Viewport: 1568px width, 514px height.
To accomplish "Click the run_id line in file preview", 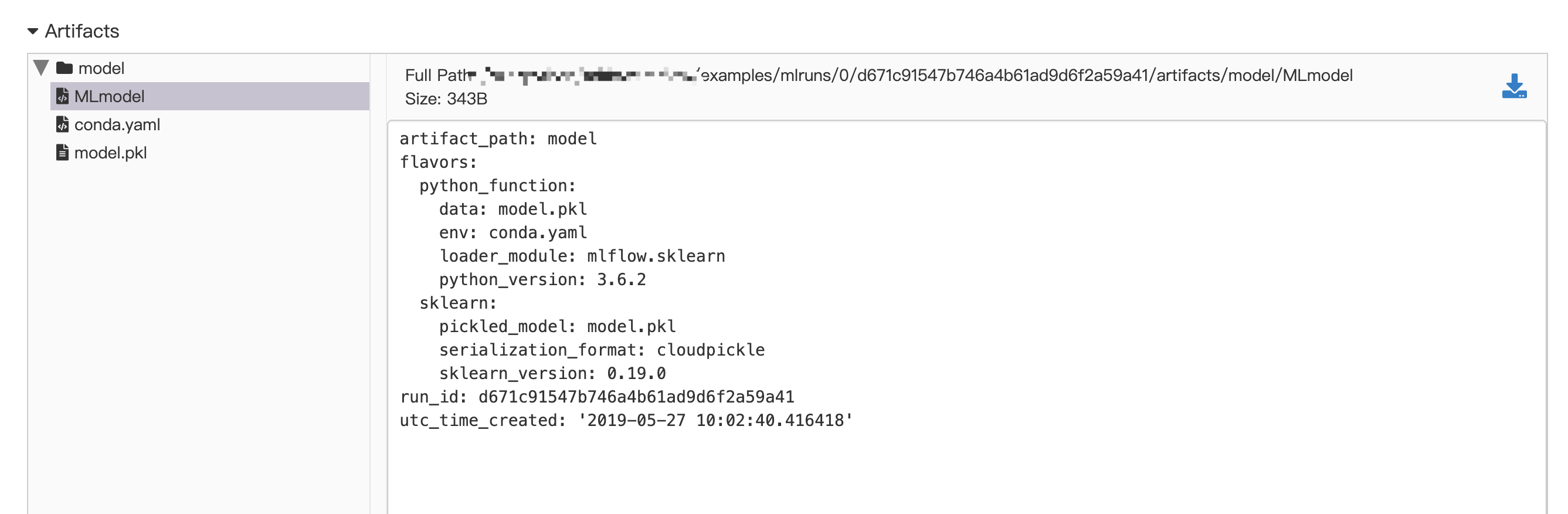I will 596,397.
